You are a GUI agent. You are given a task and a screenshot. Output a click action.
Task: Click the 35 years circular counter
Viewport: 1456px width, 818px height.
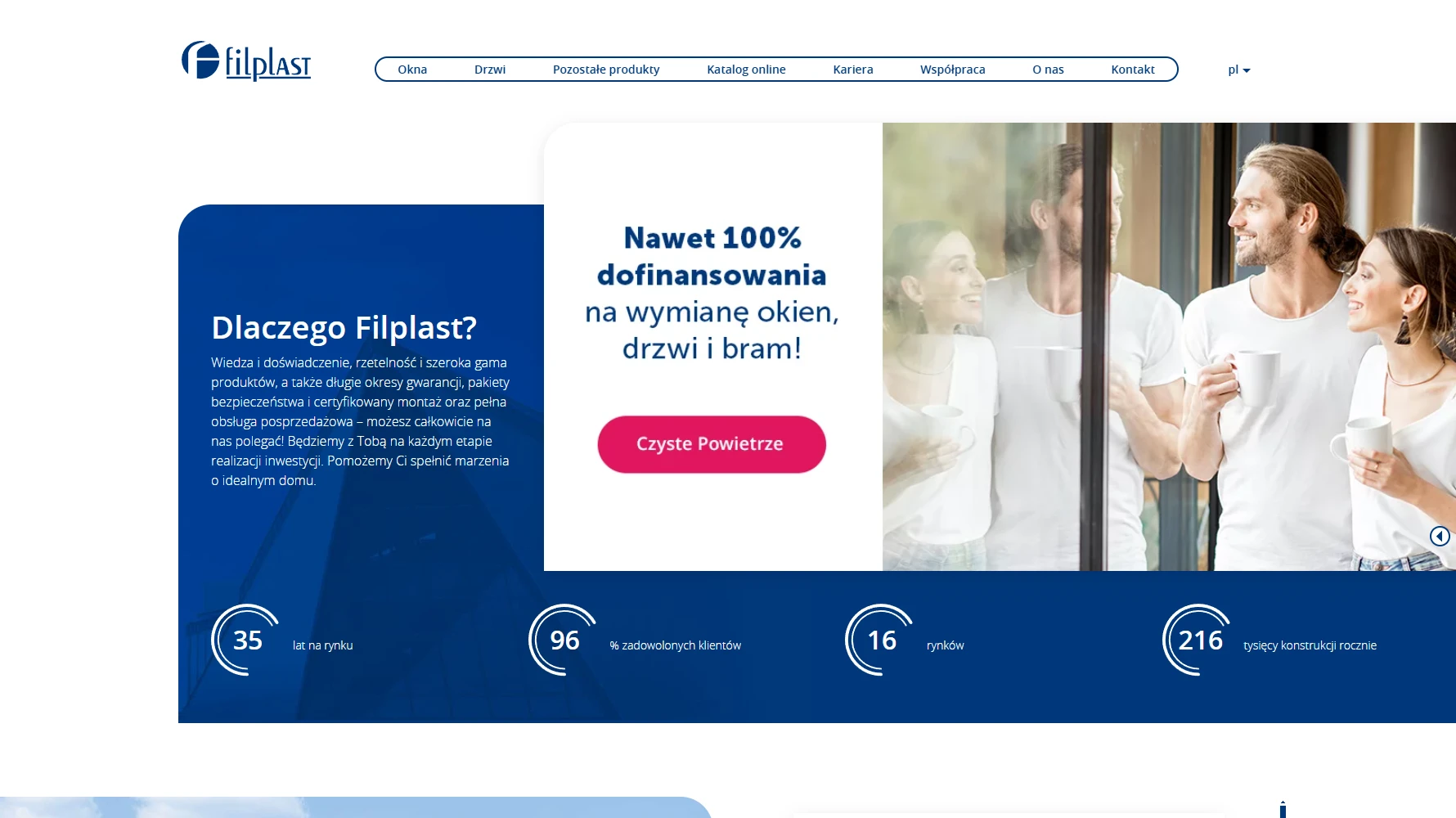[x=246, y=640]
